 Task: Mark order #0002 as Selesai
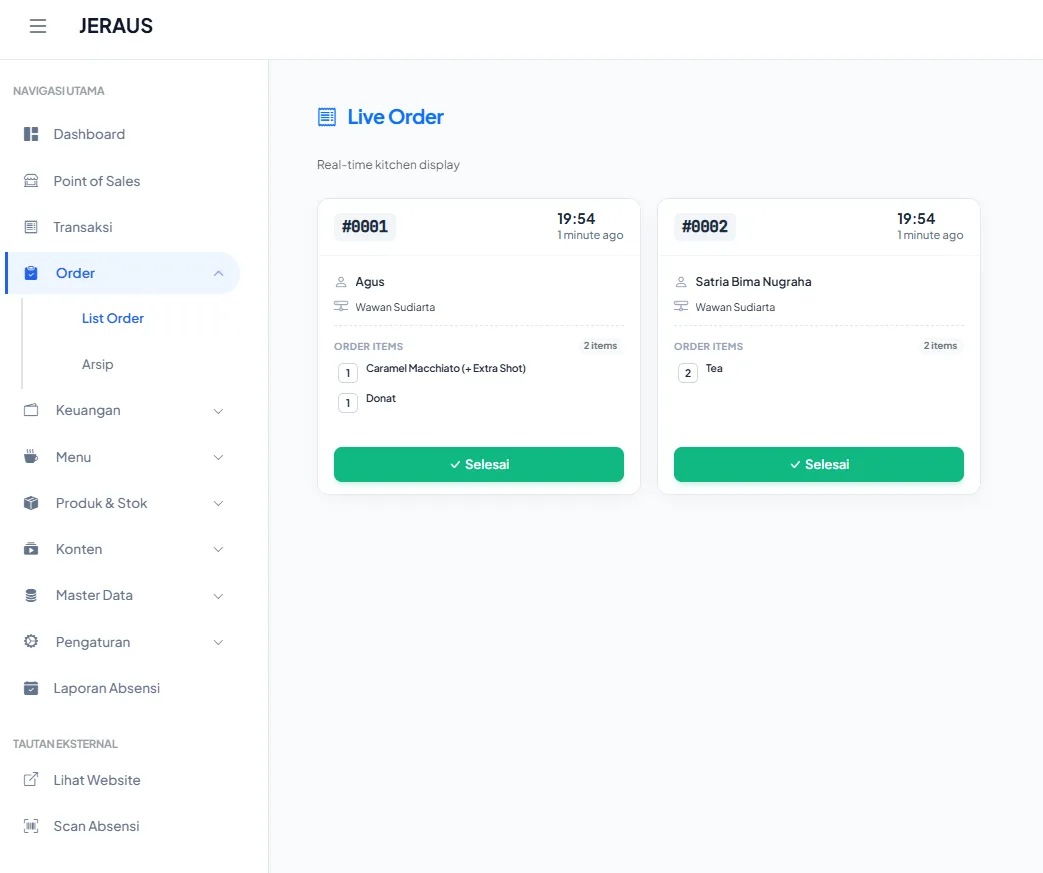(x=818, y=464)
